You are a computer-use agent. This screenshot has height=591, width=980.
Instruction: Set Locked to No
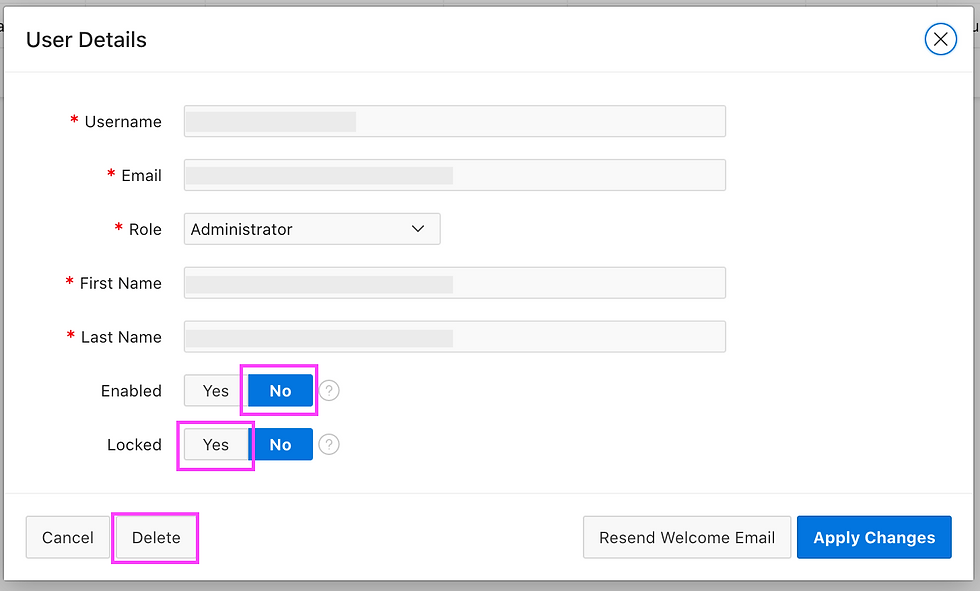[x=281, y=444]
